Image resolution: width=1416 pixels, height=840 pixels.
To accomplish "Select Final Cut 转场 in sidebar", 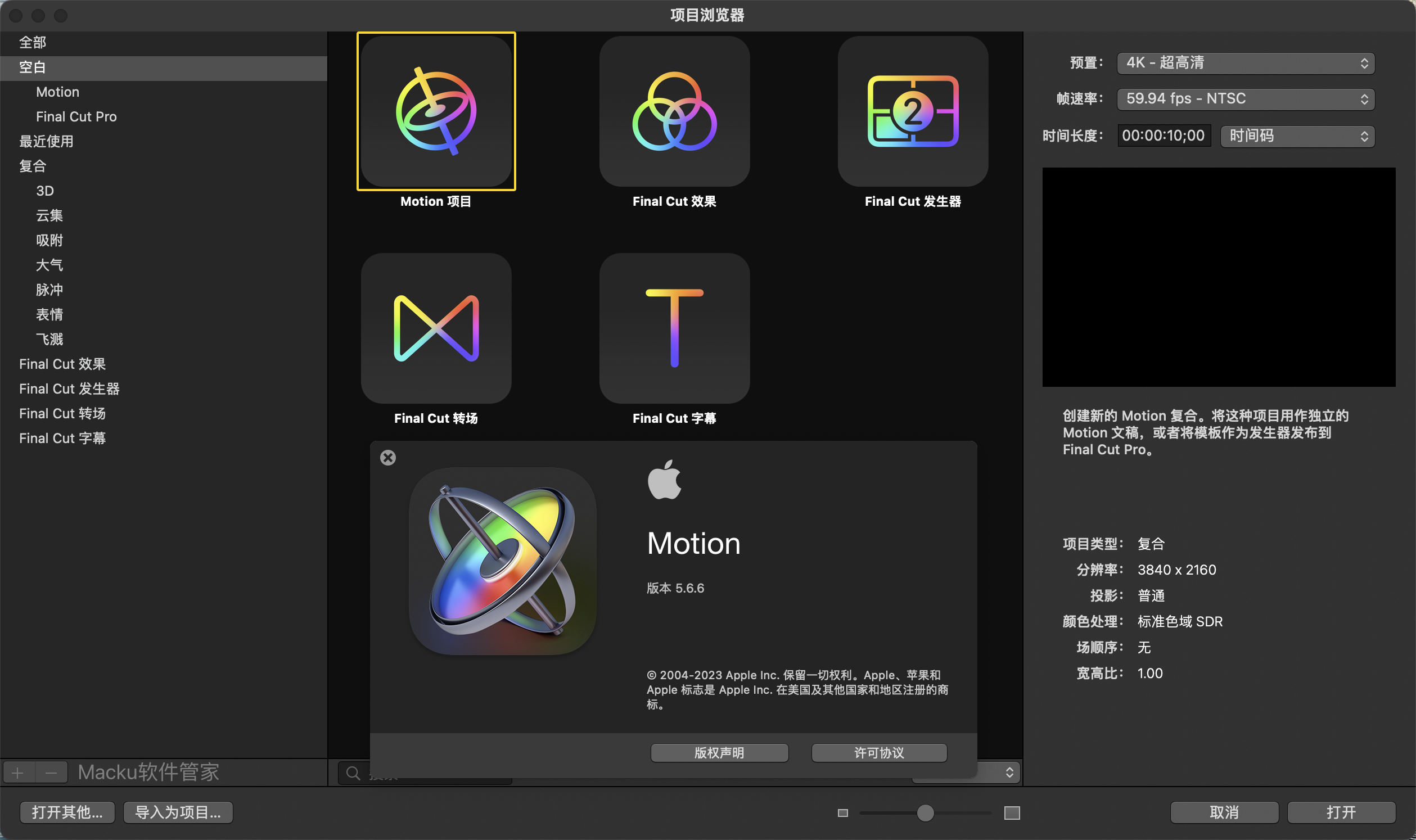I will point(164,414).
